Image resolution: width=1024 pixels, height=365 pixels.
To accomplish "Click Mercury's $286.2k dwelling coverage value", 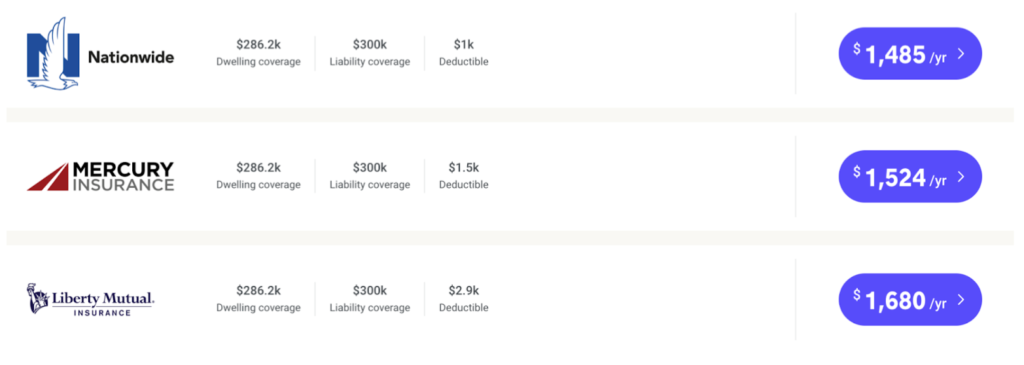I will pyautogui.click(x=259, y=167).
